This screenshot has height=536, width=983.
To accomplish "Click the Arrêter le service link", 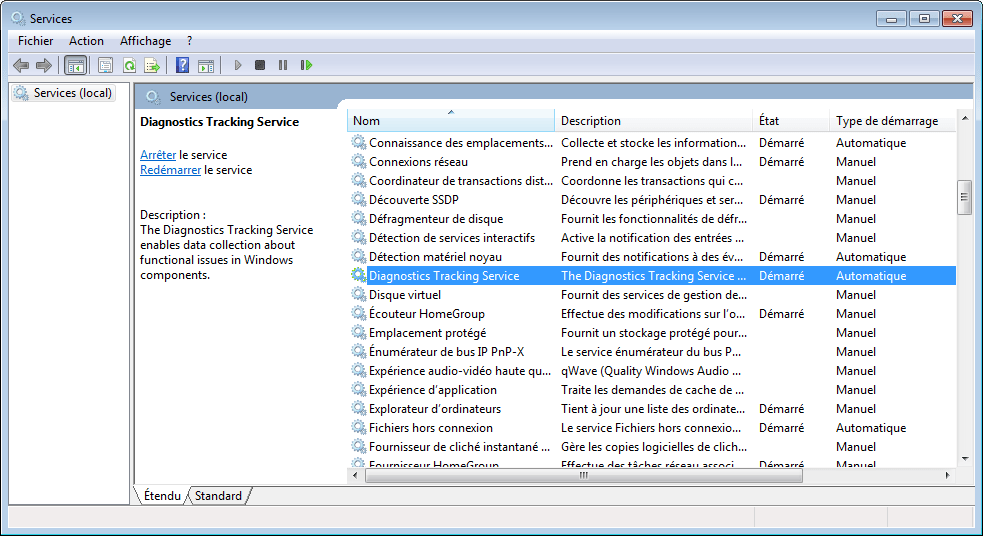I will click(158, 155).
